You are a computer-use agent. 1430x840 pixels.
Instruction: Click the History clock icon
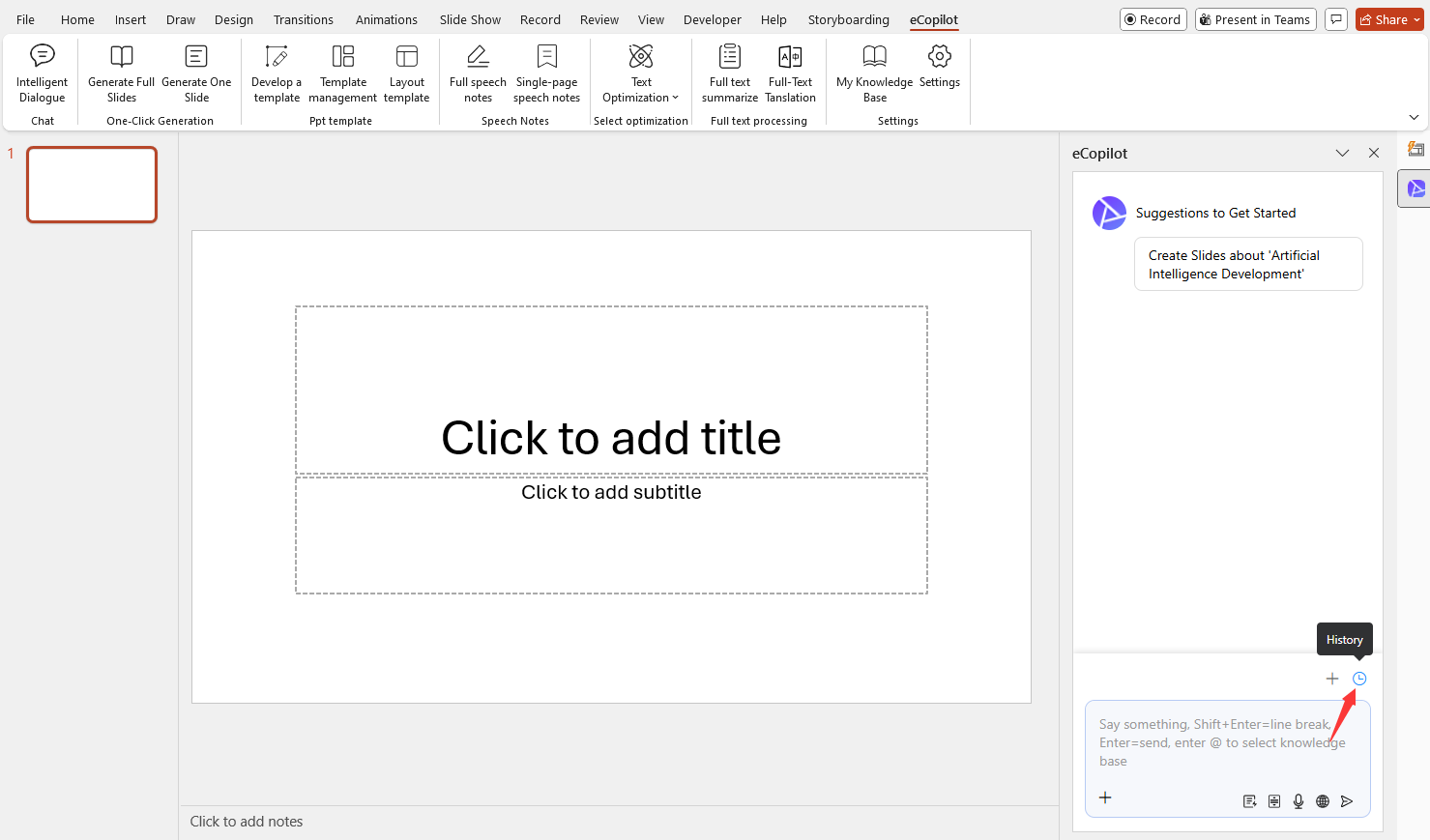[1359, 679]
